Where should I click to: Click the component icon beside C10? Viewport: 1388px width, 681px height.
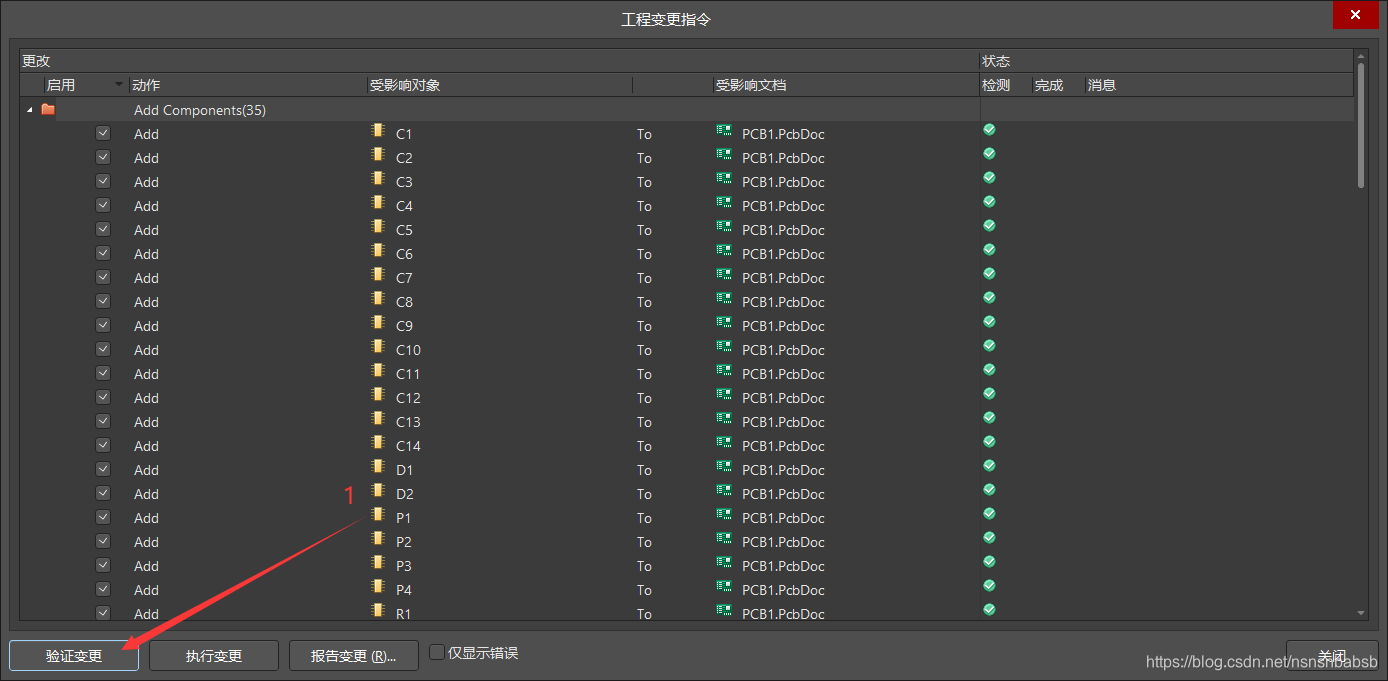click(x=377, y=347)
